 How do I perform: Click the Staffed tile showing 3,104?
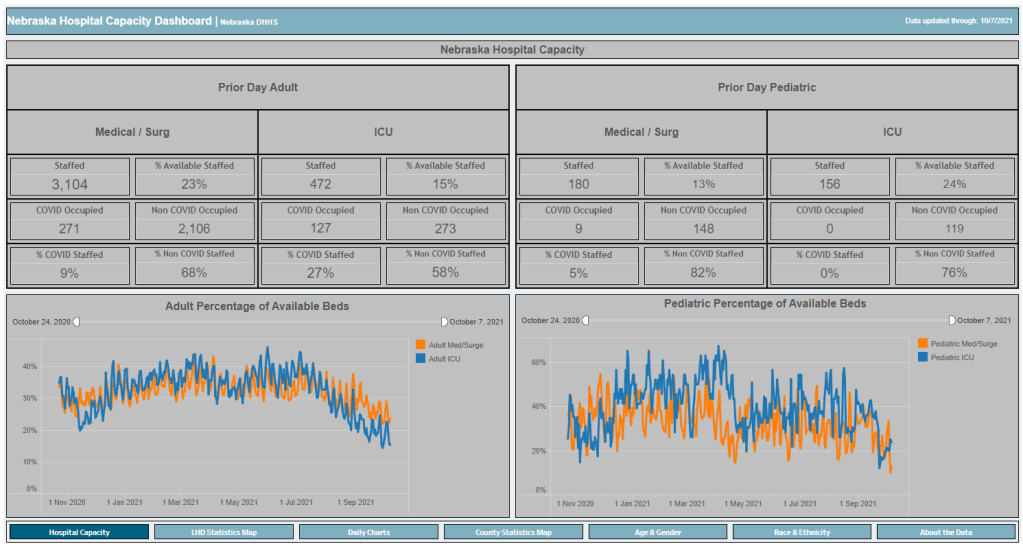[x=70, y=177]
